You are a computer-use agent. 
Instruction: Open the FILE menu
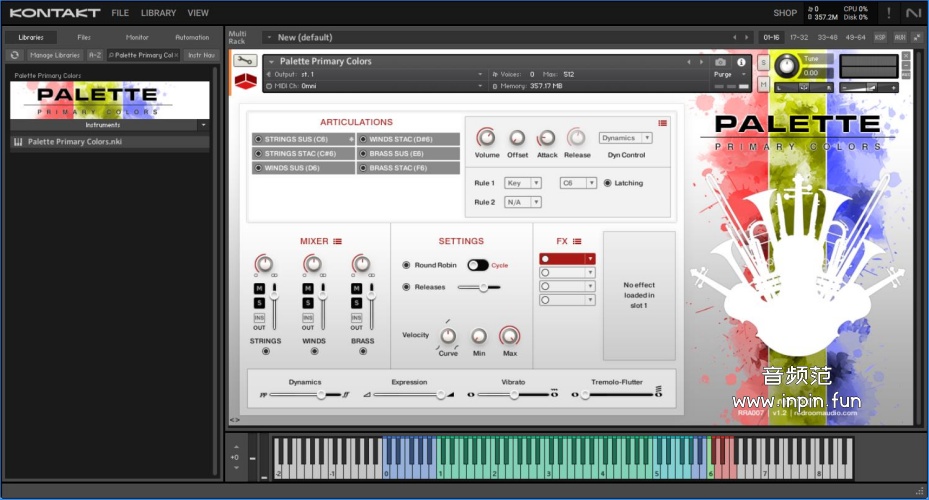pos(120,13)
